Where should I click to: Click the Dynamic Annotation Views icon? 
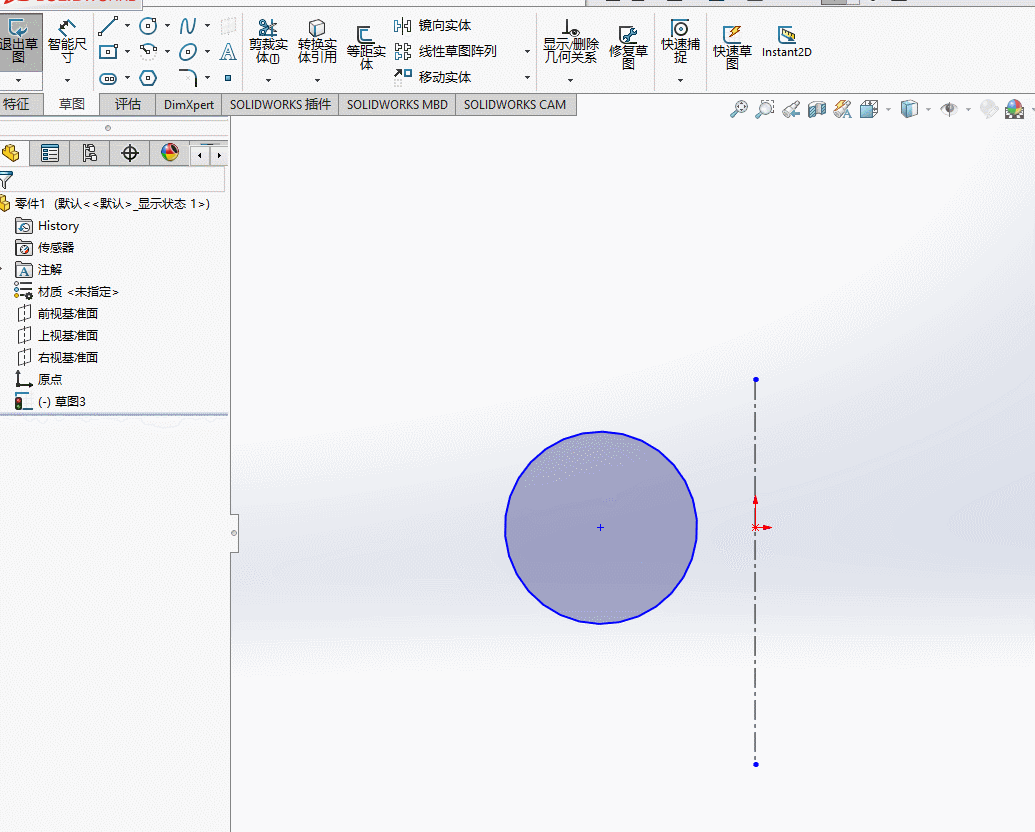tap(842, 109)
